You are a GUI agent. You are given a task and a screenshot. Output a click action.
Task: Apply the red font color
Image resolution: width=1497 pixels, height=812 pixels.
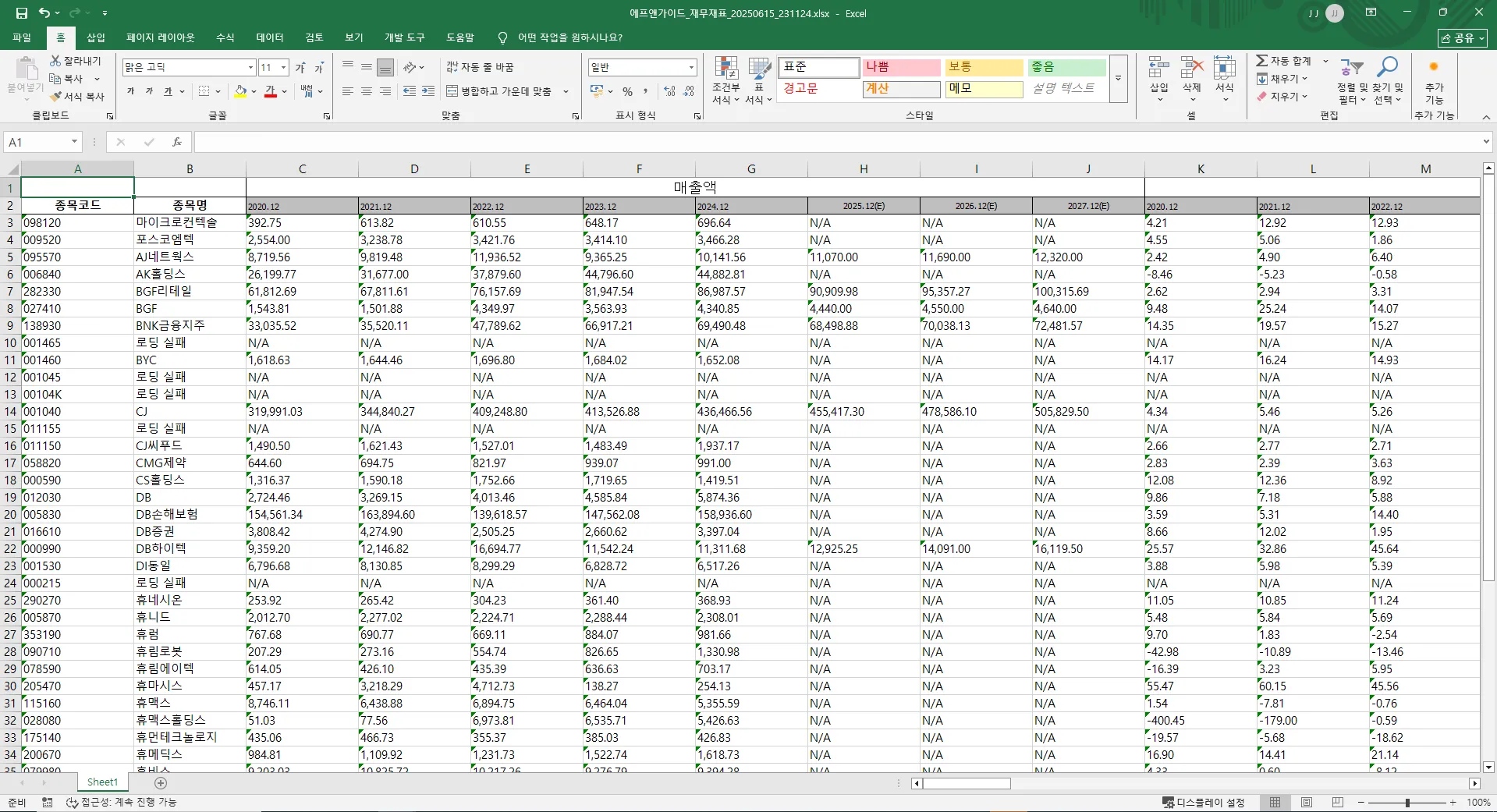[x=270, y=91]
